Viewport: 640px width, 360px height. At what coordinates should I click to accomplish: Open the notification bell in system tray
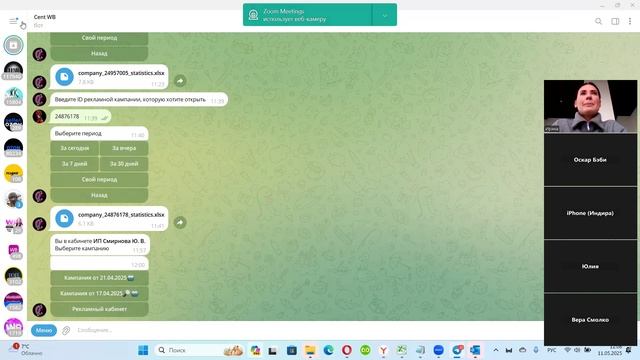[x=629, y=350]
